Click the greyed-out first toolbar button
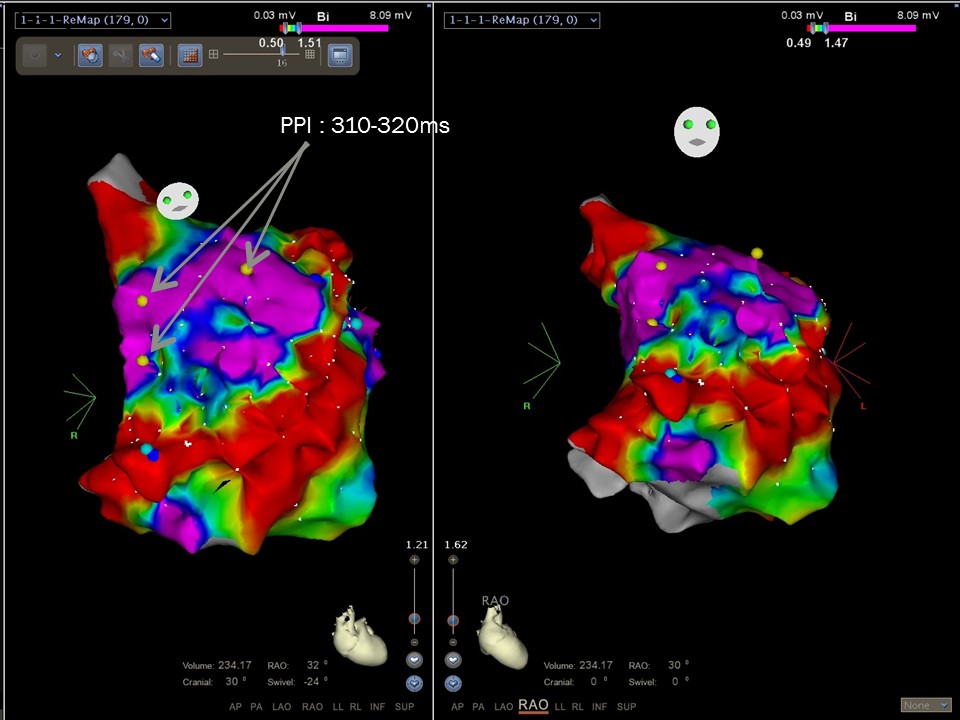Viewport: 960px width, 720px height. tap(35, 55)
